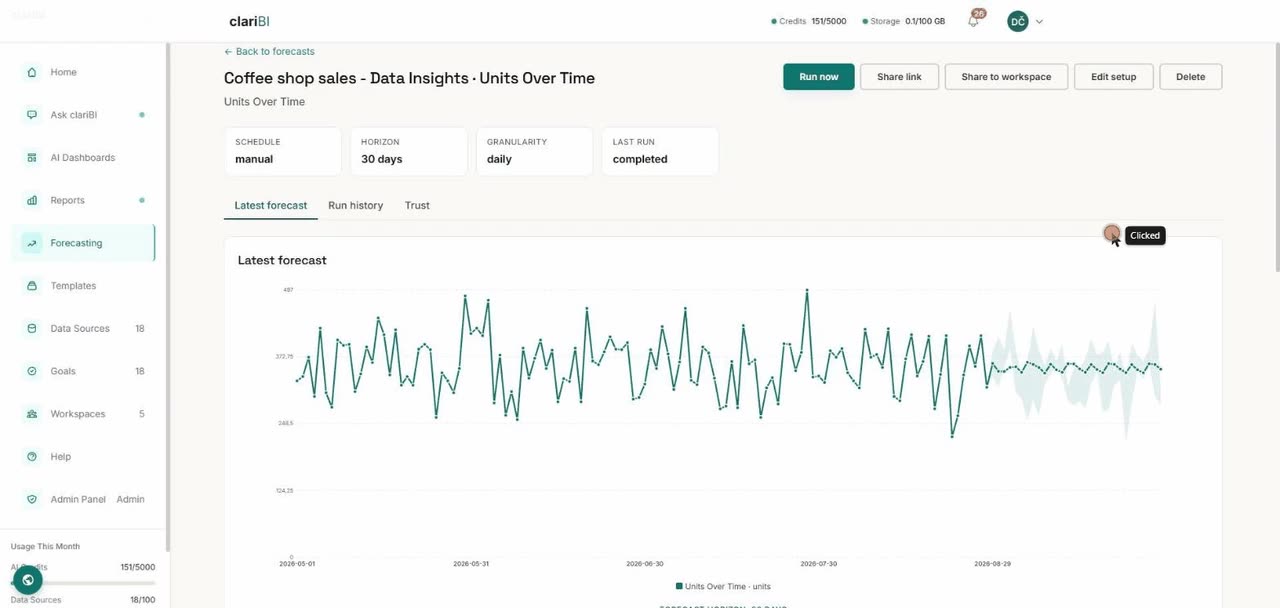Click the Delete button
Viewport: 1280px width, 608px height.
(x=1190, y=77)
